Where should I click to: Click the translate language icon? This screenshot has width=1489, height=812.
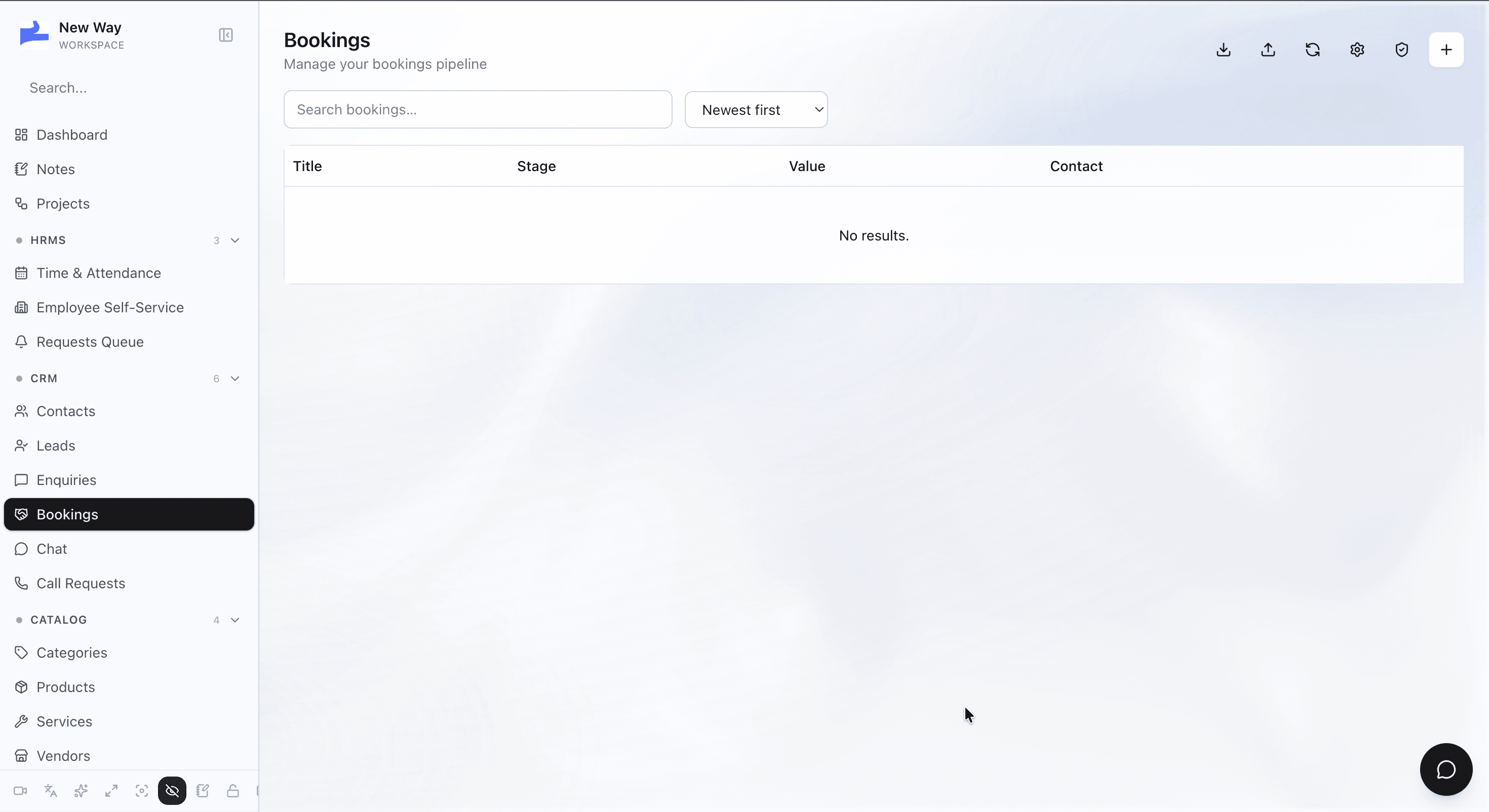point(50,791)
